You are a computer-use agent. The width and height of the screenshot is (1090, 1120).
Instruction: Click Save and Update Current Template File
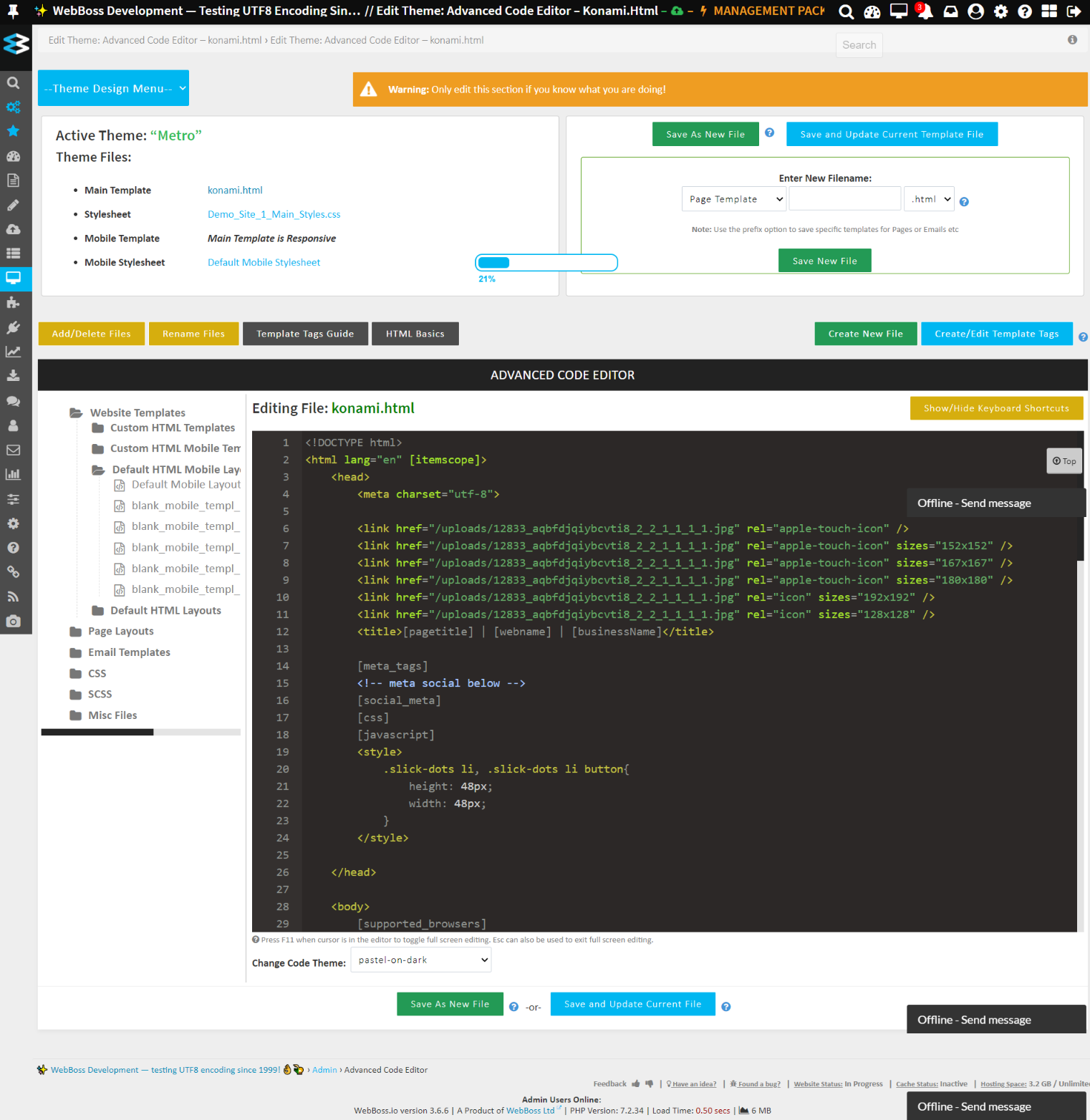[892, 134]
